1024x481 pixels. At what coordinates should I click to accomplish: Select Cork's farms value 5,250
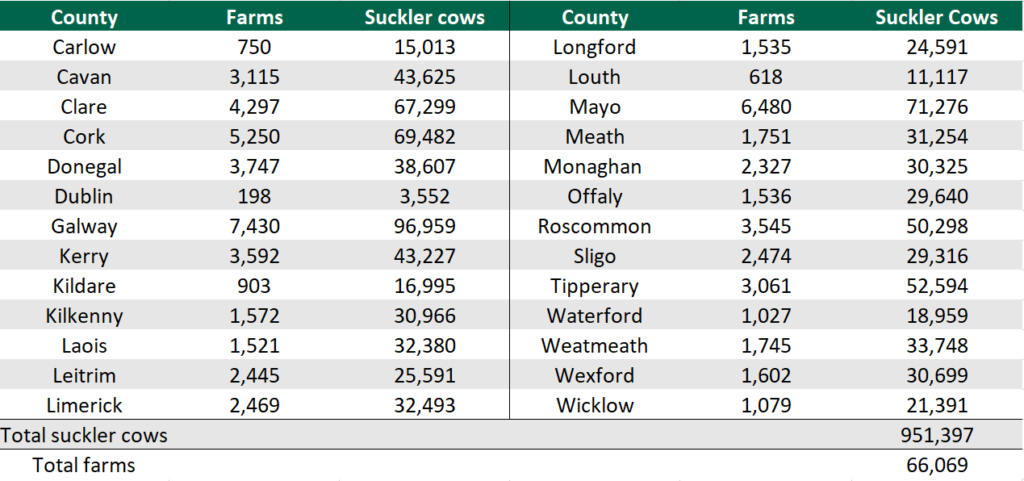click(254, 137)
